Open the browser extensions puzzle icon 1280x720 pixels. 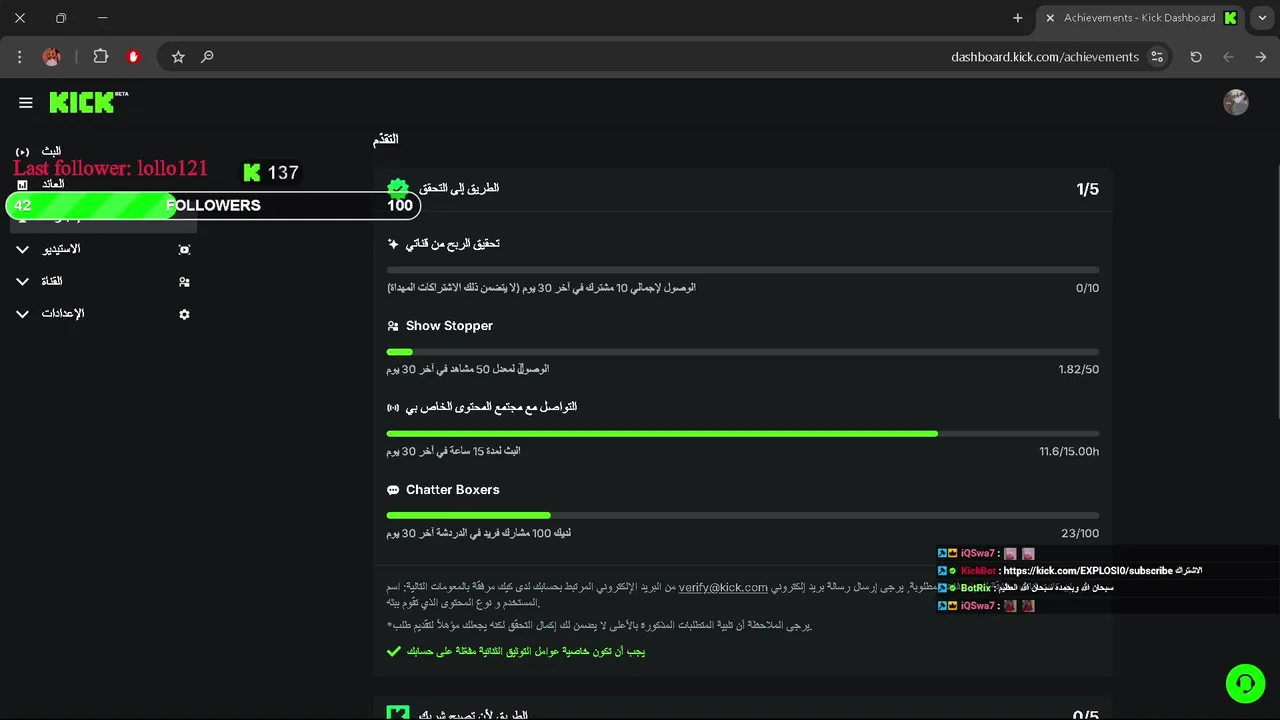click(101, 57)
